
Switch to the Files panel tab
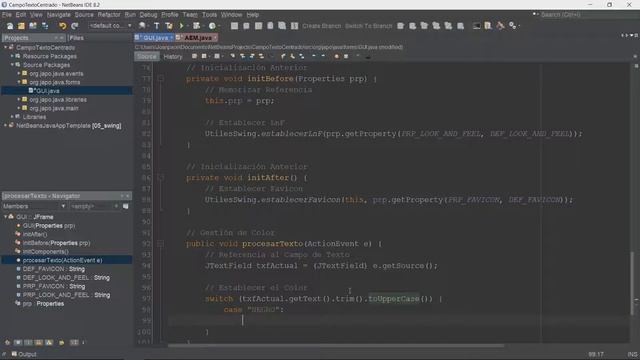(76, 38)
